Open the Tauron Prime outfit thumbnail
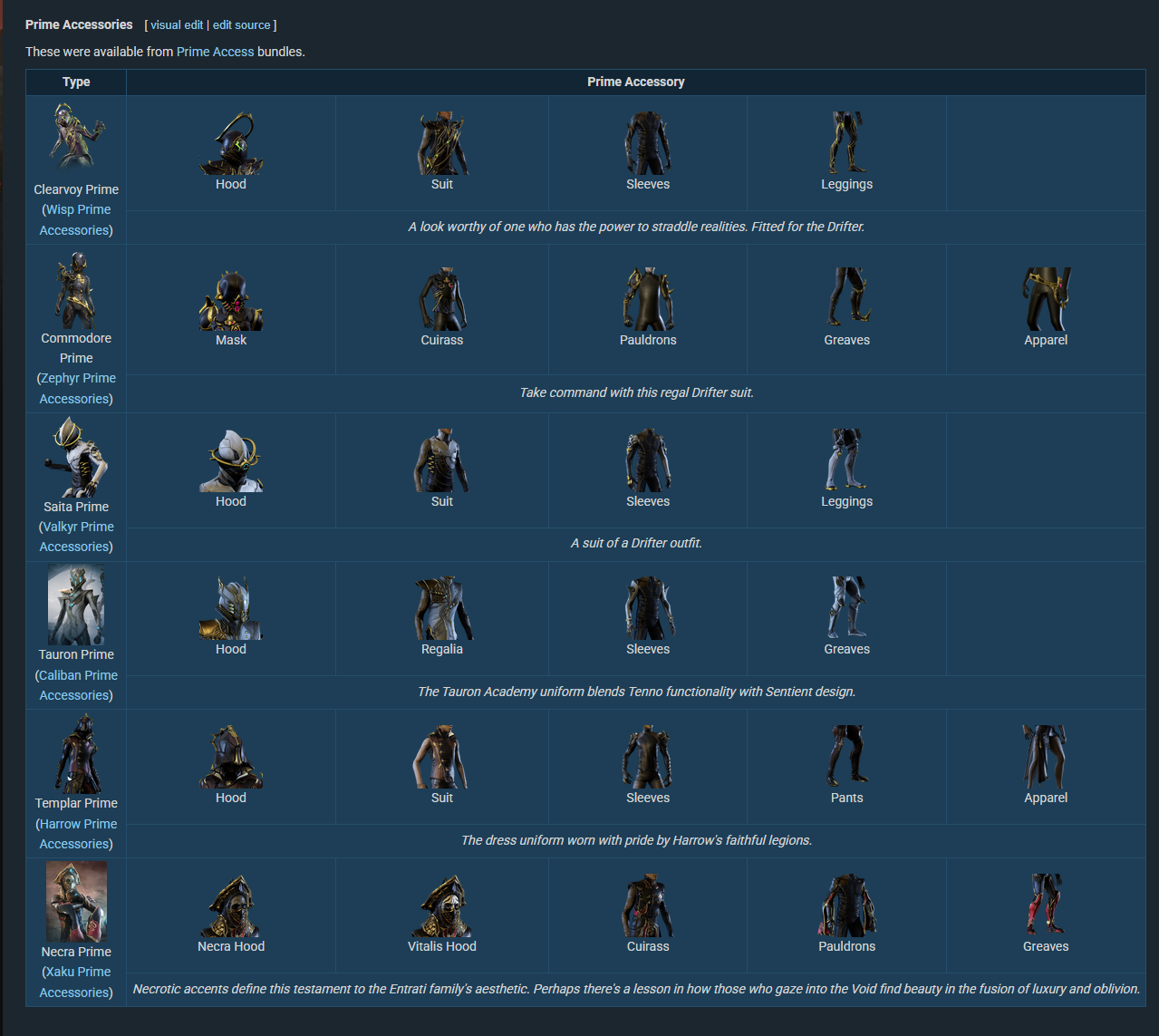This screenshot has height=1036, width=1159. click(76, 605)
